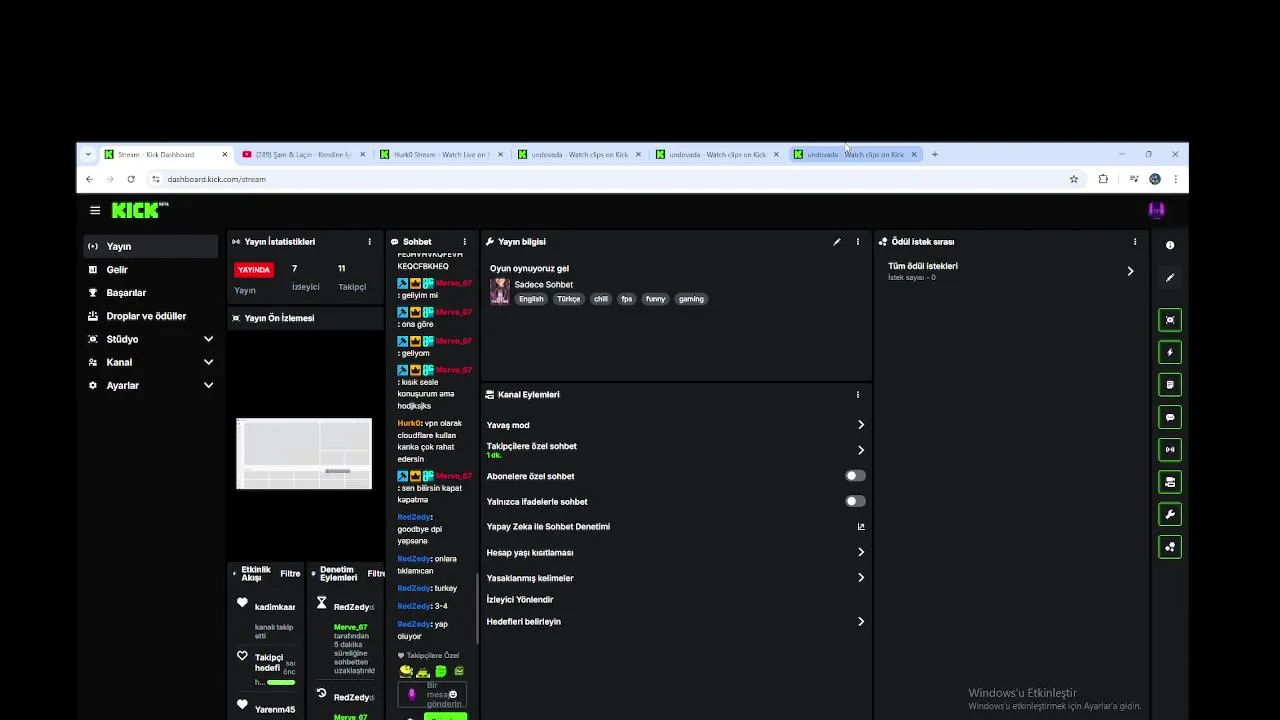Screen dimensions: 1280x720
Task: Open the Kanal Eylemleri three-dot menu
Action: (857, 395)
